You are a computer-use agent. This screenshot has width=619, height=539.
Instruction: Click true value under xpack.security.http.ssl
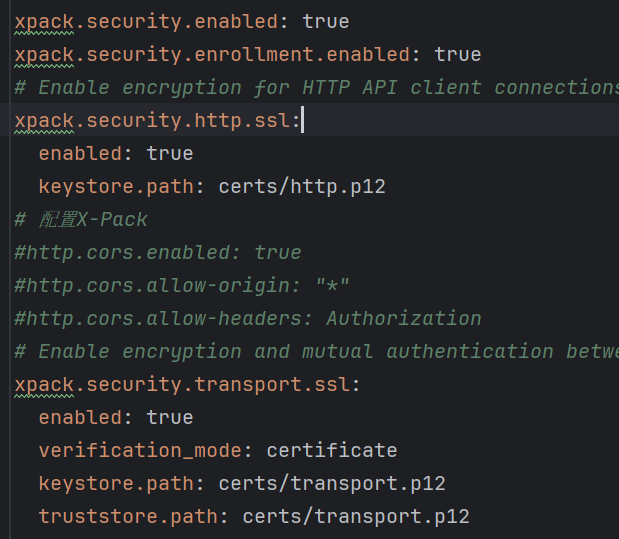pyautogui.click(x=170, y=154)
